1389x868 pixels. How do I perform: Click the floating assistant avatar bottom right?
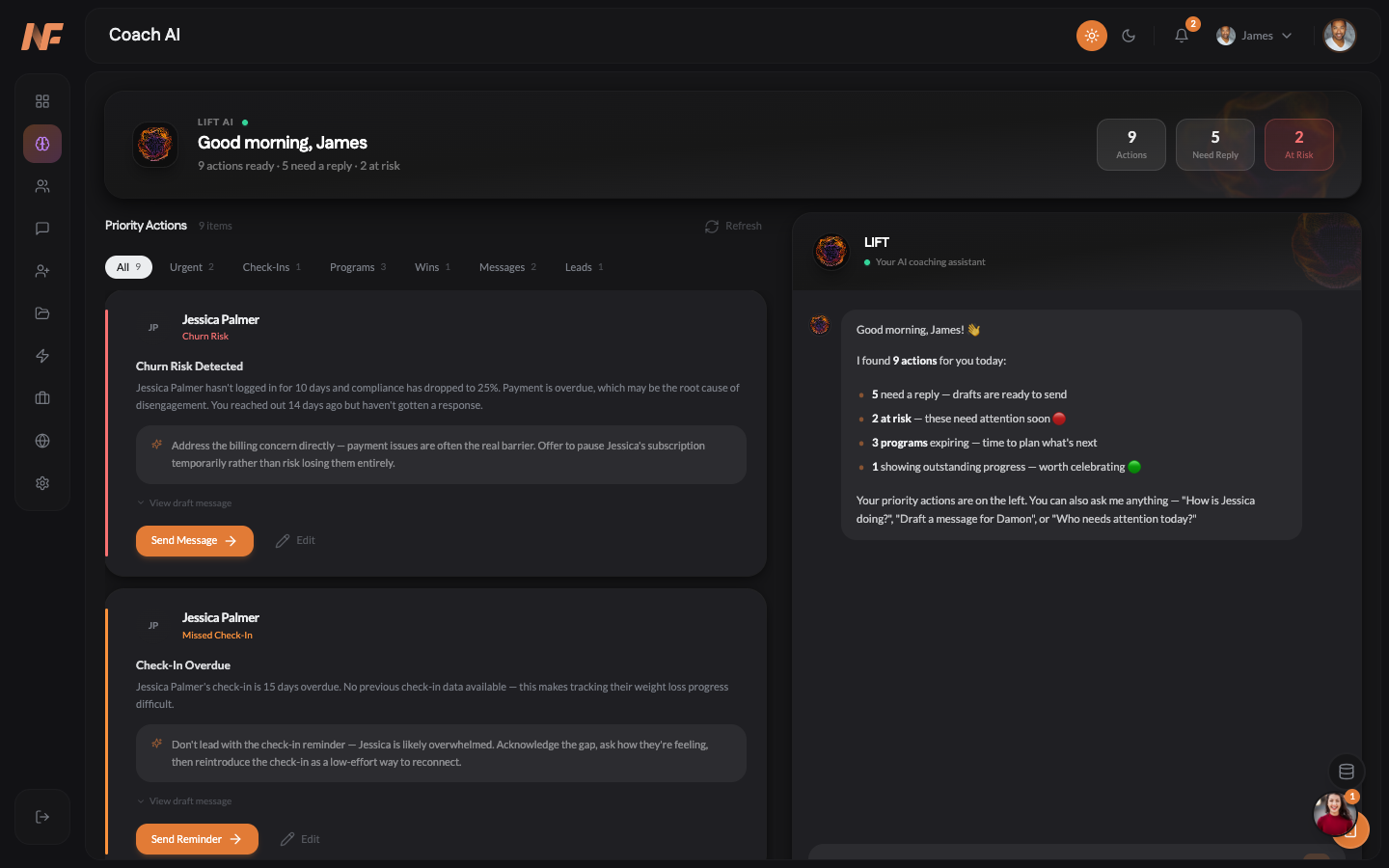coord(1333,815)
